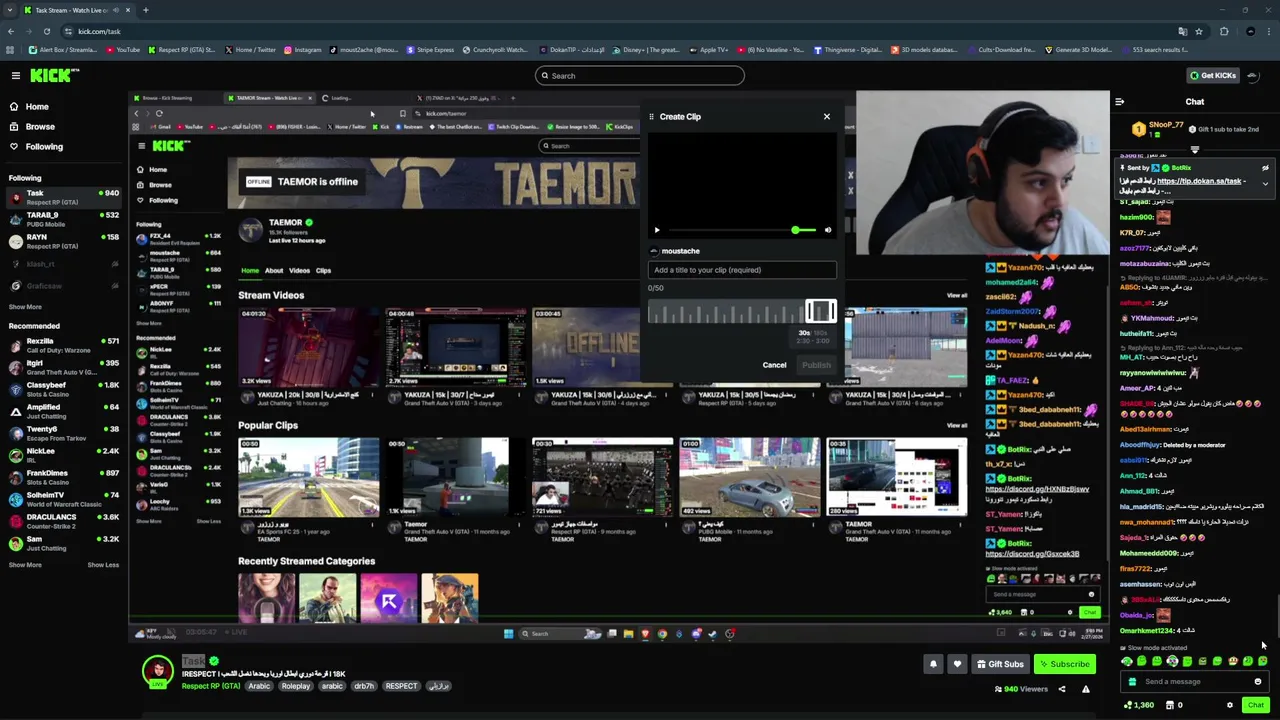The image size is (1280, 720).
Task: Focus the Kick search field
Action: pyautogui.click(x=640, y=75)
